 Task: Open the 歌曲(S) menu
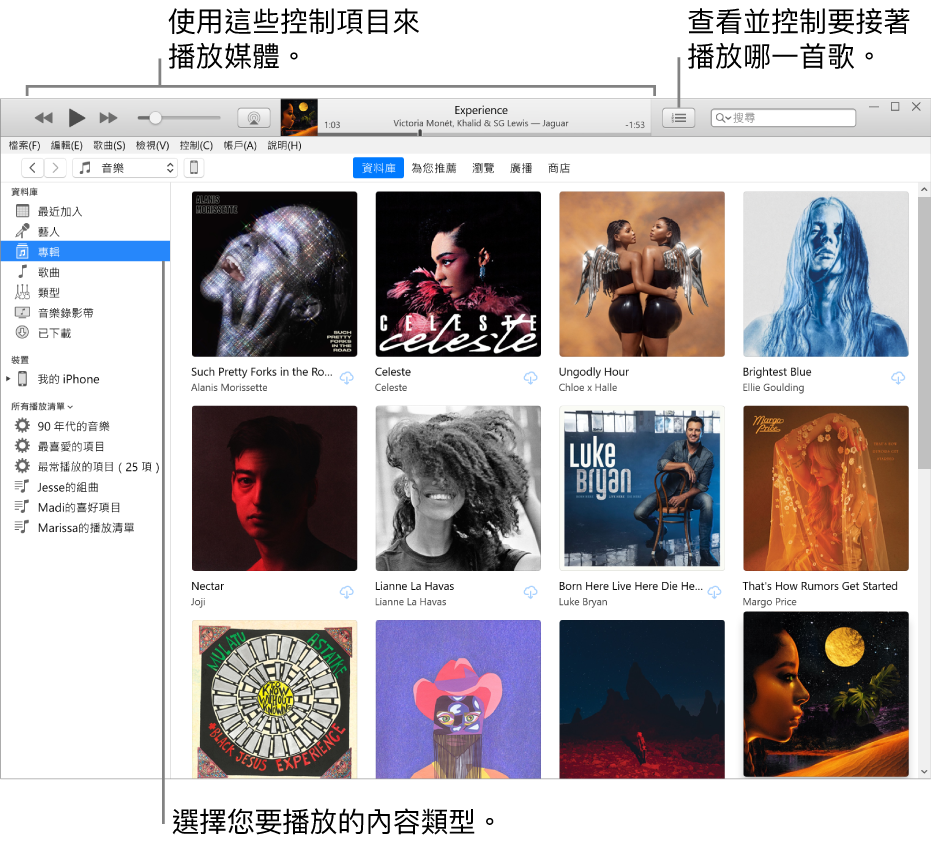coord(109,146)
